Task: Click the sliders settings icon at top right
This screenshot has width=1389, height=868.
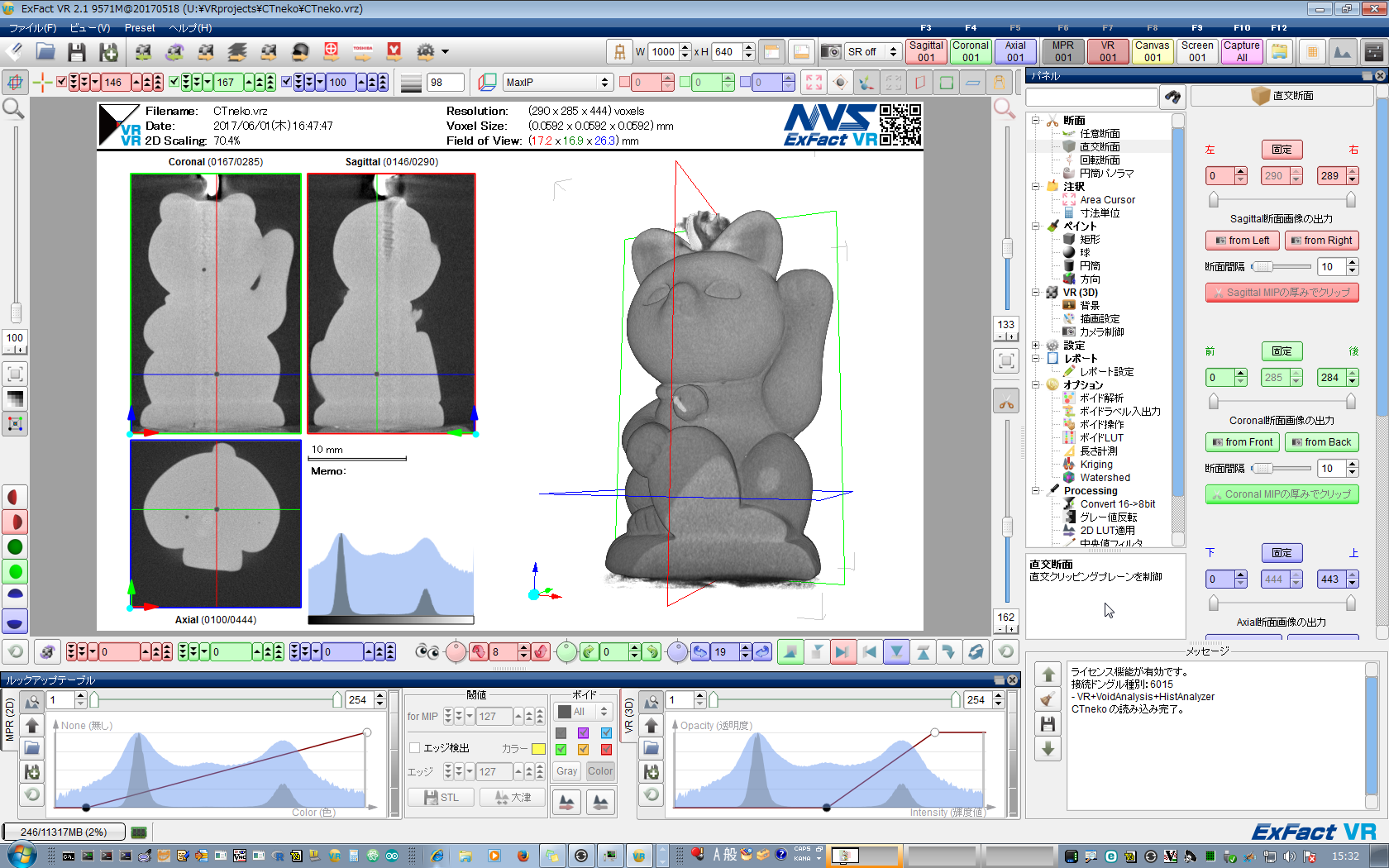Action: tap(1374, 52)
